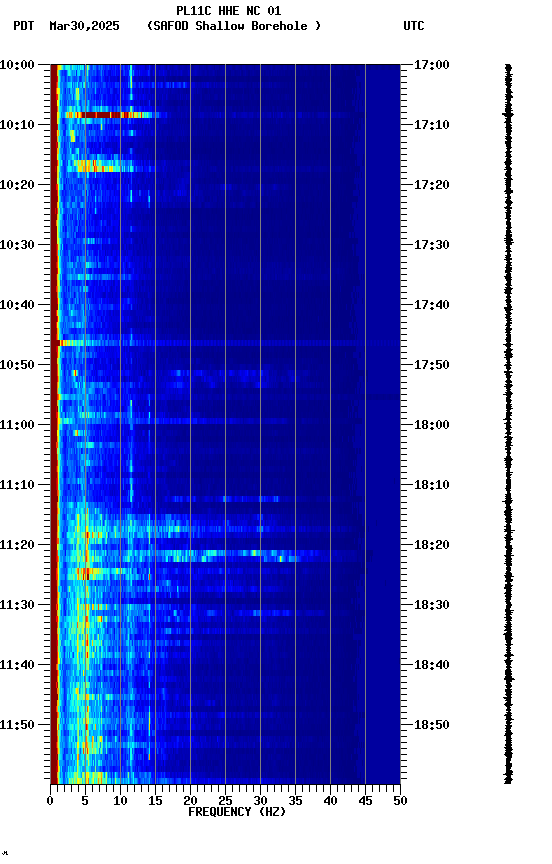
Task: Click the '0' frequency axis tick label
Action: (51, 801)
